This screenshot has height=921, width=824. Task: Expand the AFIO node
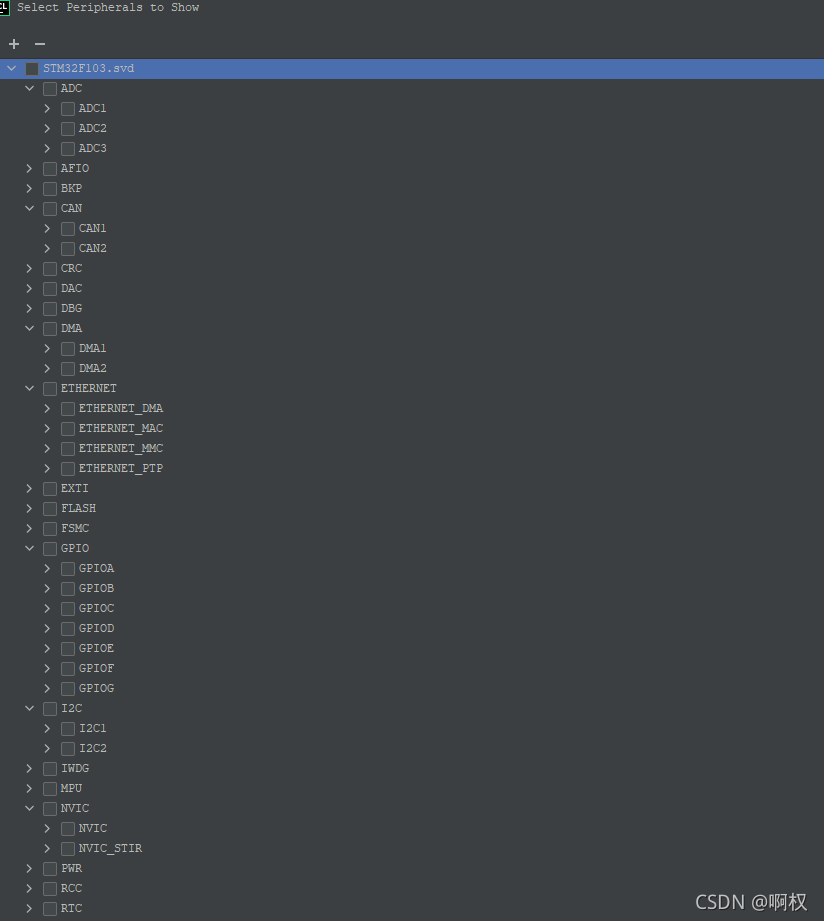pyautogui.click(x=29, y=168)
